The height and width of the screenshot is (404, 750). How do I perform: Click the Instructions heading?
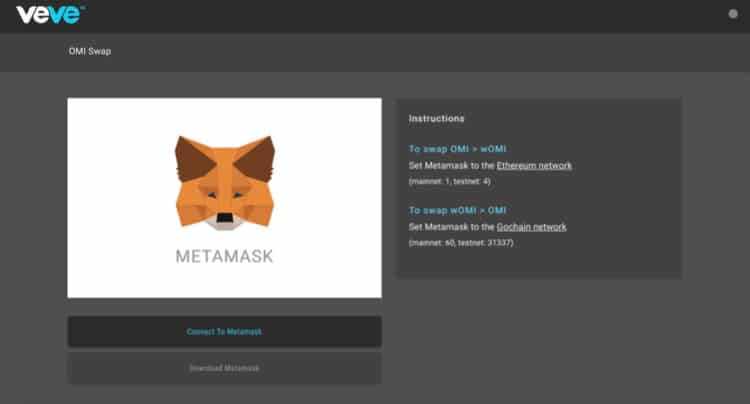(436, 118)
